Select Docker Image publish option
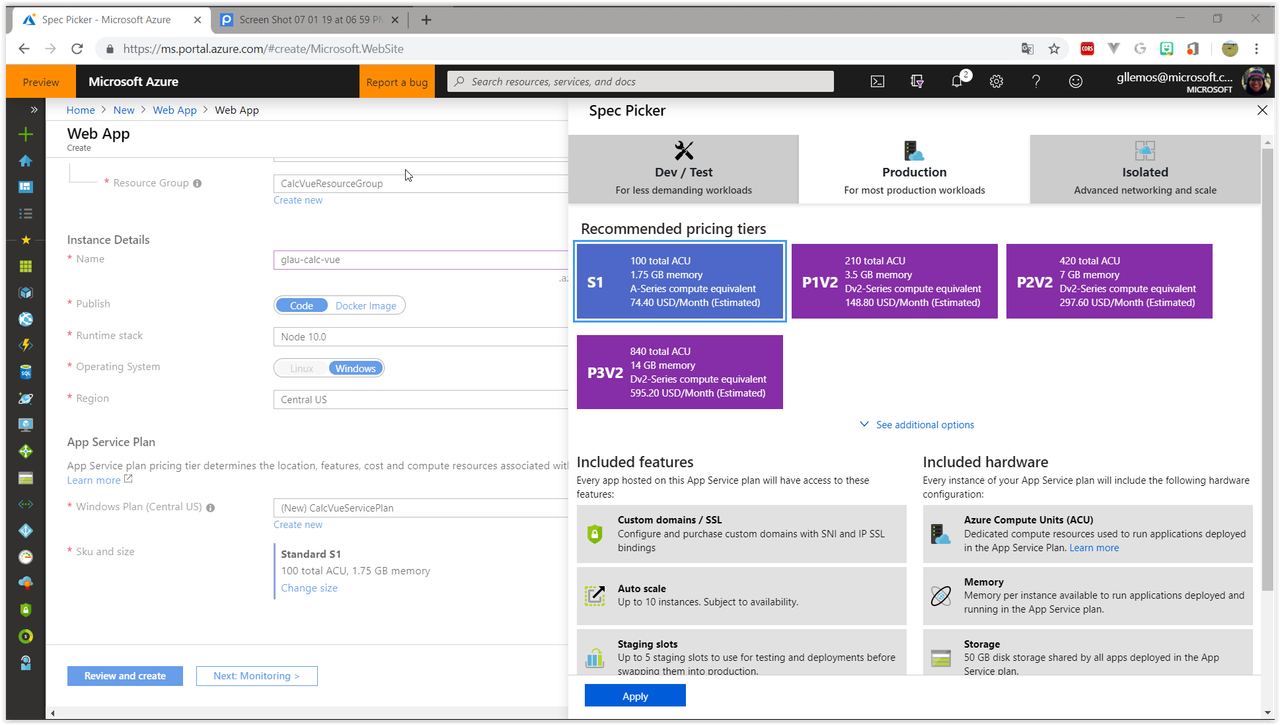The image size is (1280, 725). pyautogui.click(x=366, y=306)
